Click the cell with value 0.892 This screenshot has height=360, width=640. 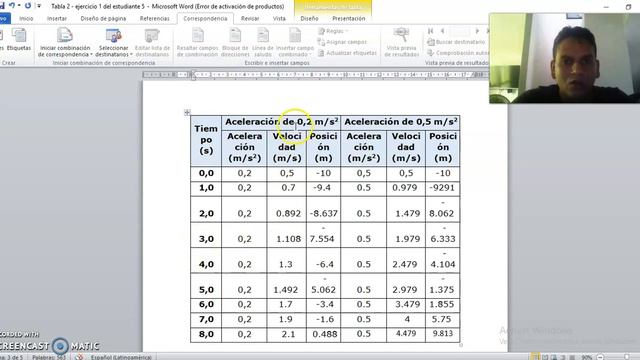287,209
